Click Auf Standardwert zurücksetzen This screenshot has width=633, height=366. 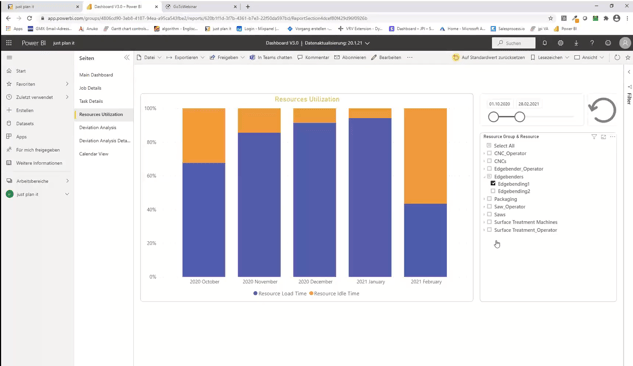pos(489,57)
